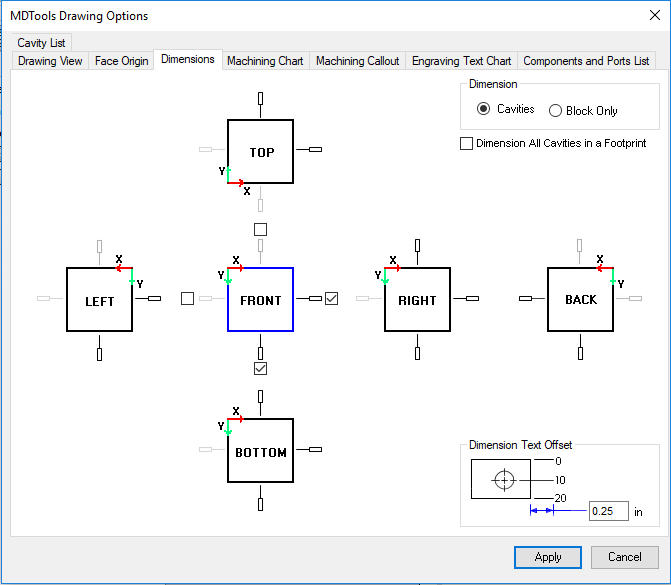
Task: Select the BACK face view box
Action: (x=580, y=299)
